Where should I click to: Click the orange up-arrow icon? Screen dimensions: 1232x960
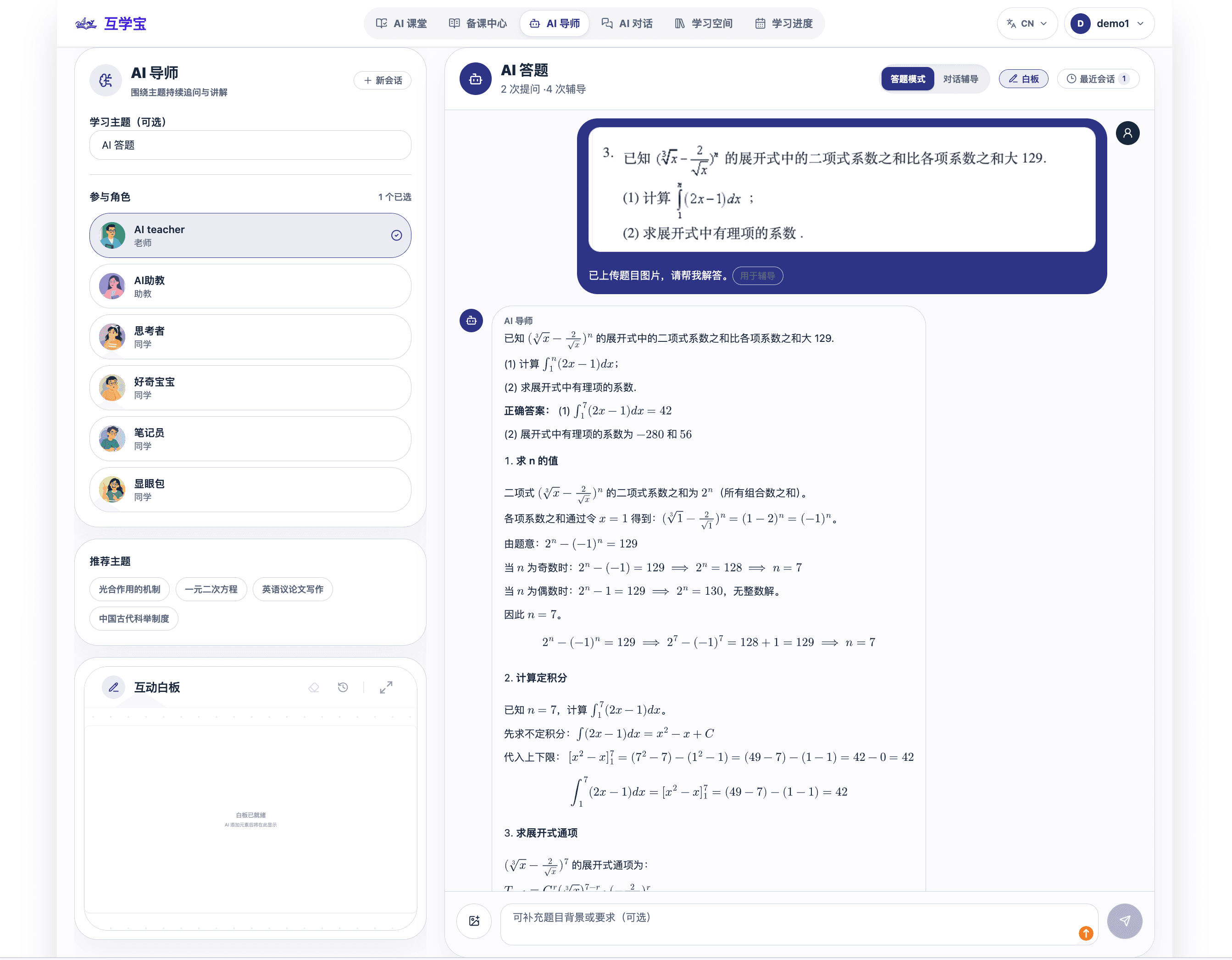click(x=1086, y=933)
